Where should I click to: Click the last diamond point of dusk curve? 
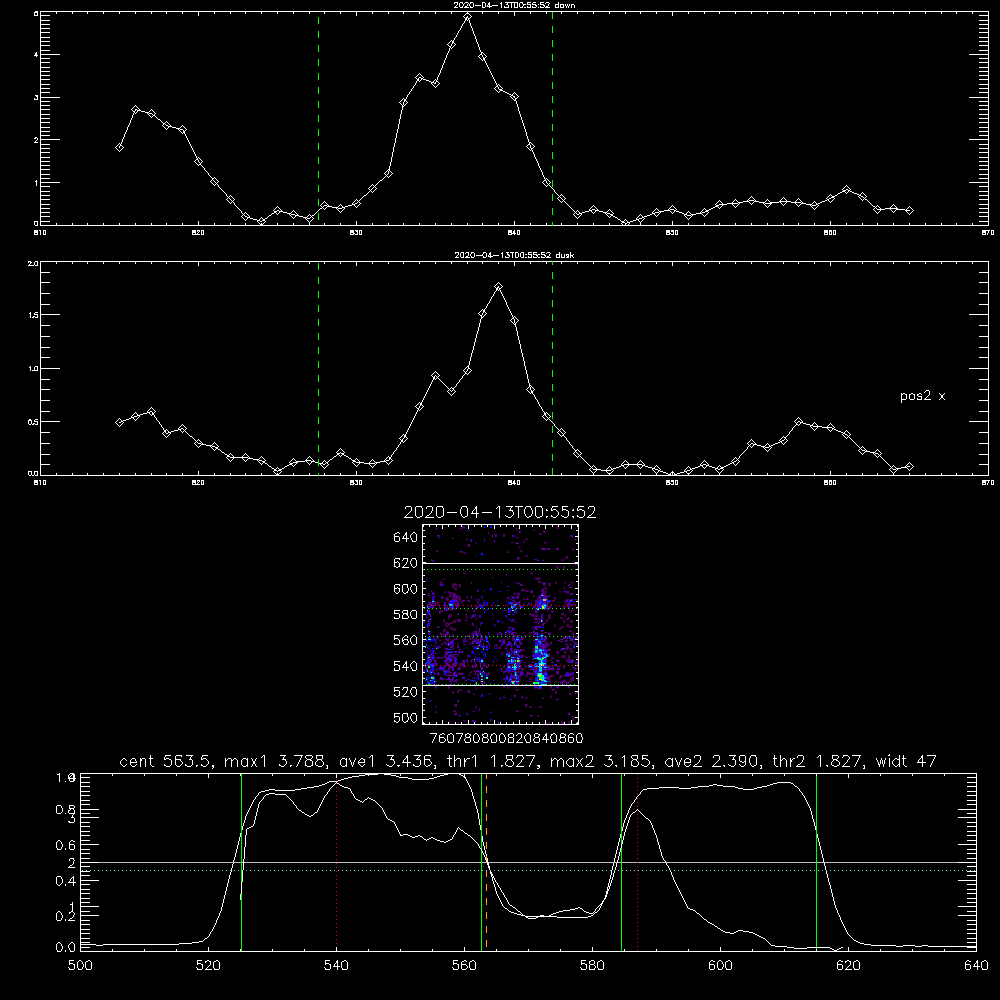point(909,467)
